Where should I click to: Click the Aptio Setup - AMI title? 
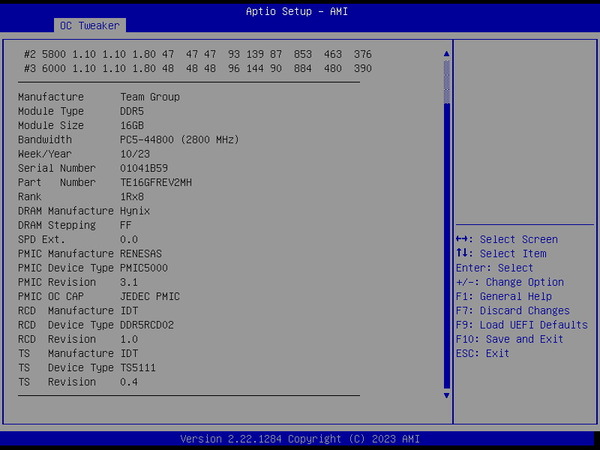(x=297, y=11)
